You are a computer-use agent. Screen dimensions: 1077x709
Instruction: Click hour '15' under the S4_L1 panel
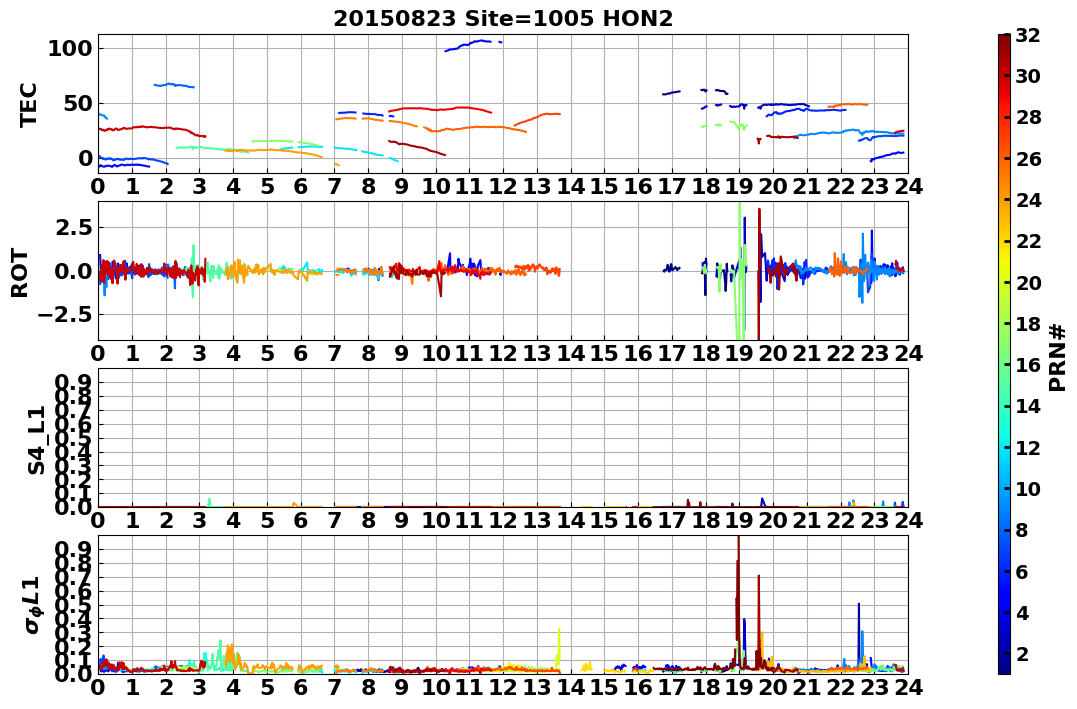(604, 520)
